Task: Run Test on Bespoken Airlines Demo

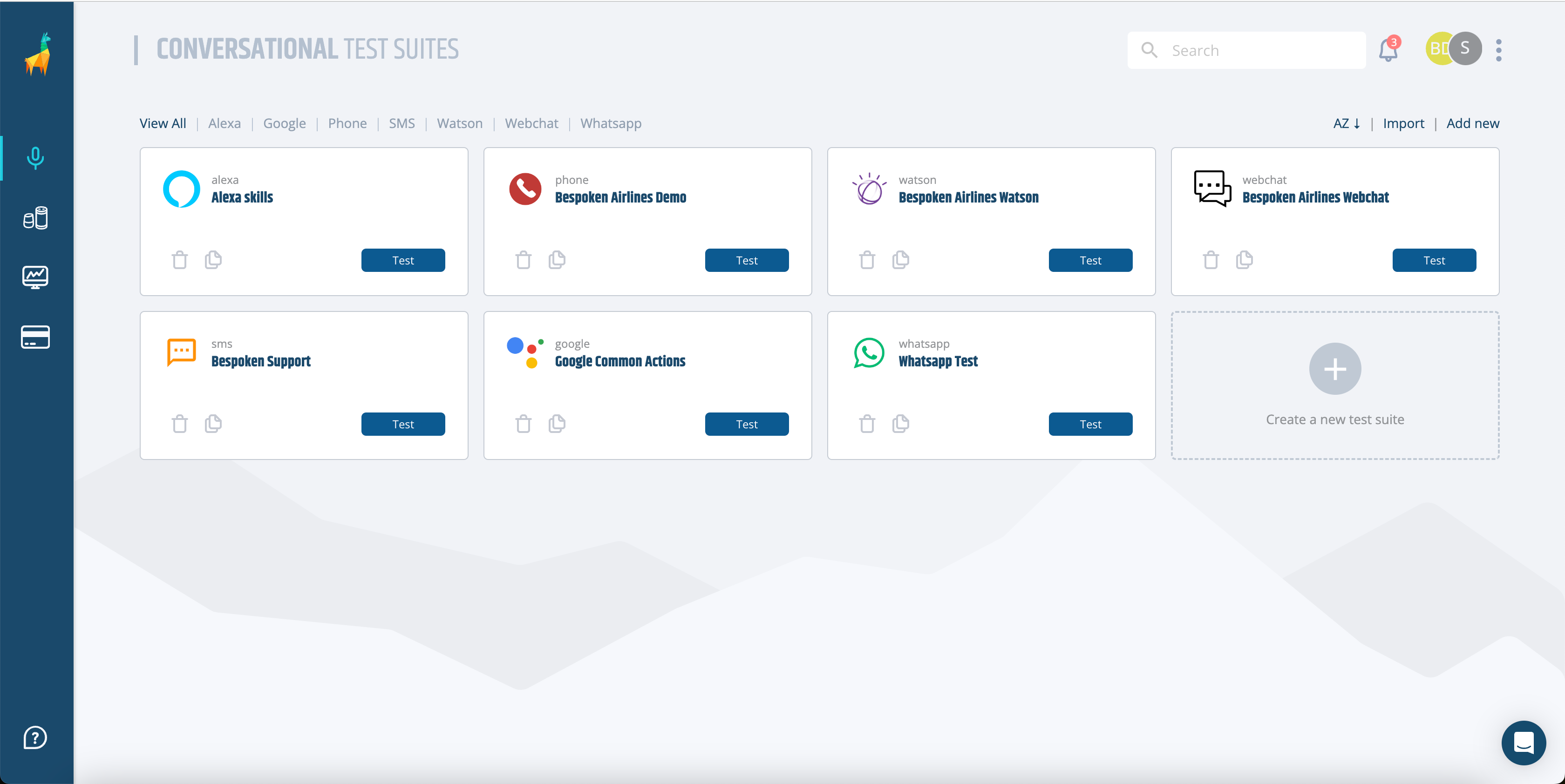Action: click(747, 260)
